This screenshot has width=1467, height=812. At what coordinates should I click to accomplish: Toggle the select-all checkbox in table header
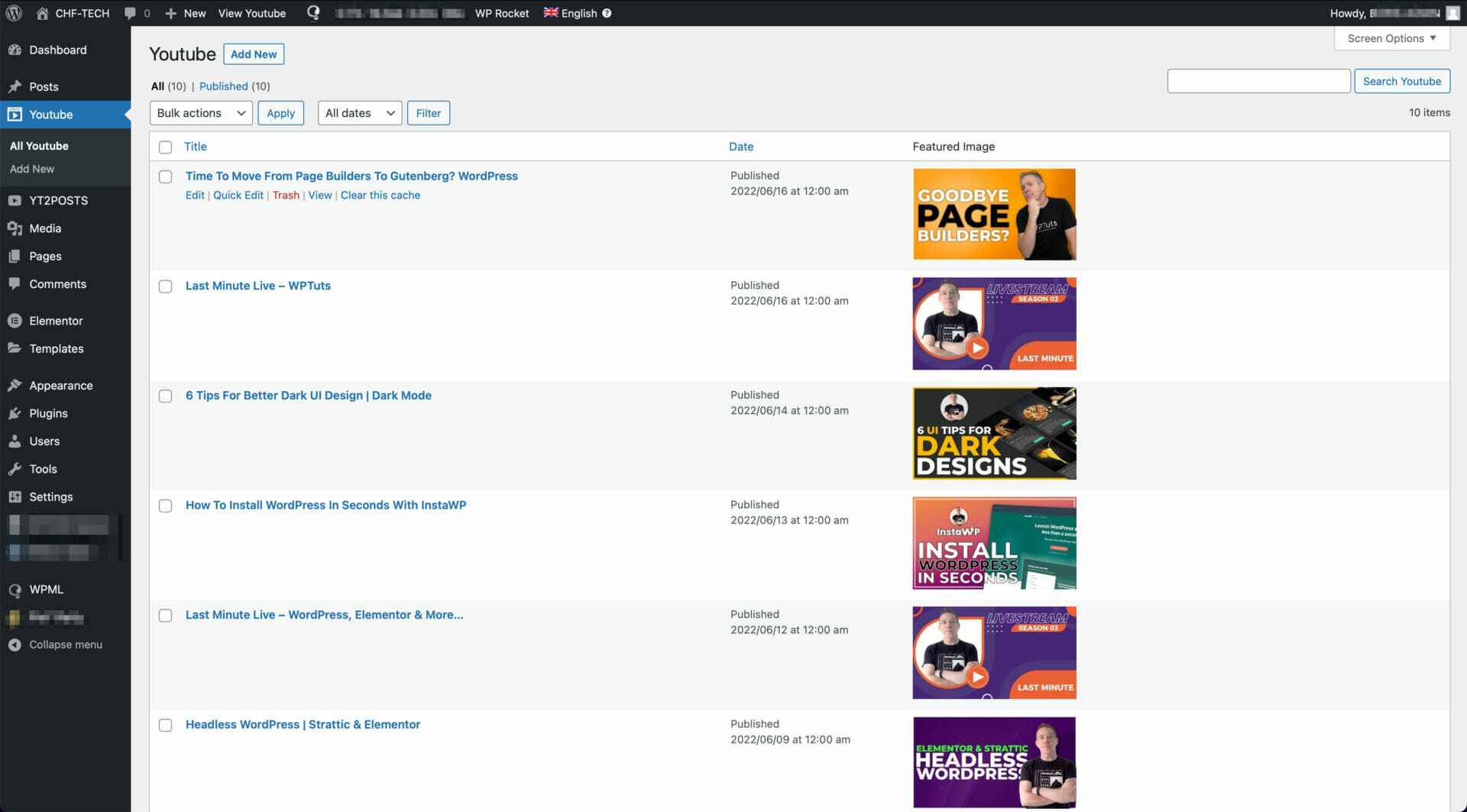[x=165, y=147]
